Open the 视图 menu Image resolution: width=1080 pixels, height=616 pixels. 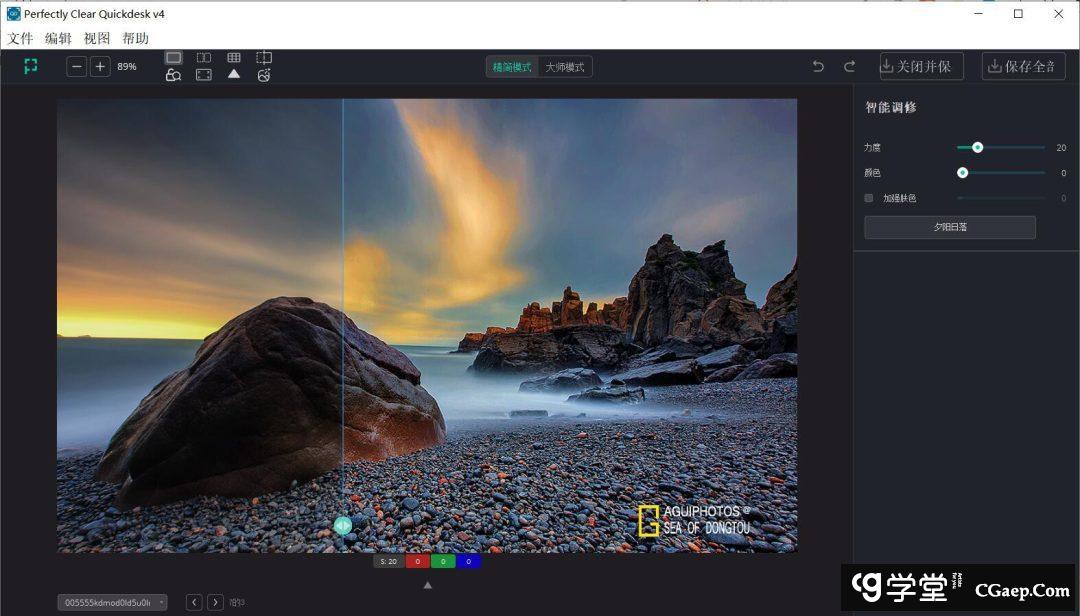tap(97, 39)
